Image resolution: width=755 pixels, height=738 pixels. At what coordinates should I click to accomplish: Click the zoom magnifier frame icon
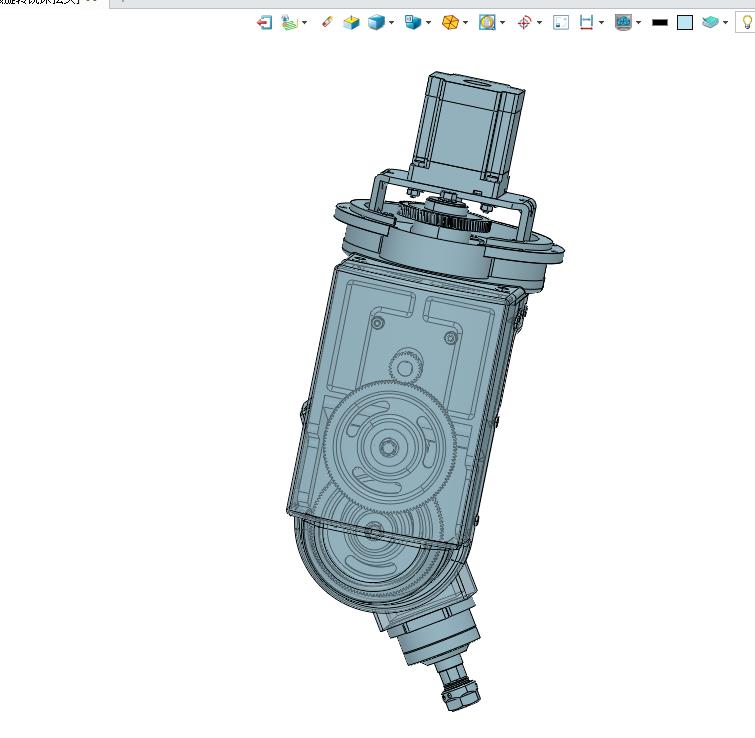coord(487,22)
